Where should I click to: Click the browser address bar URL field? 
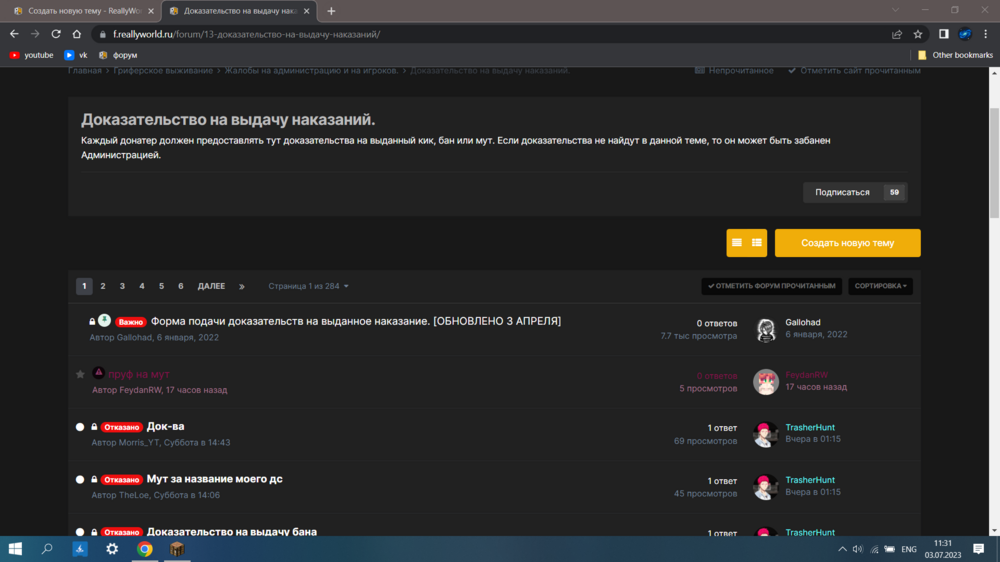pos(491,34)
